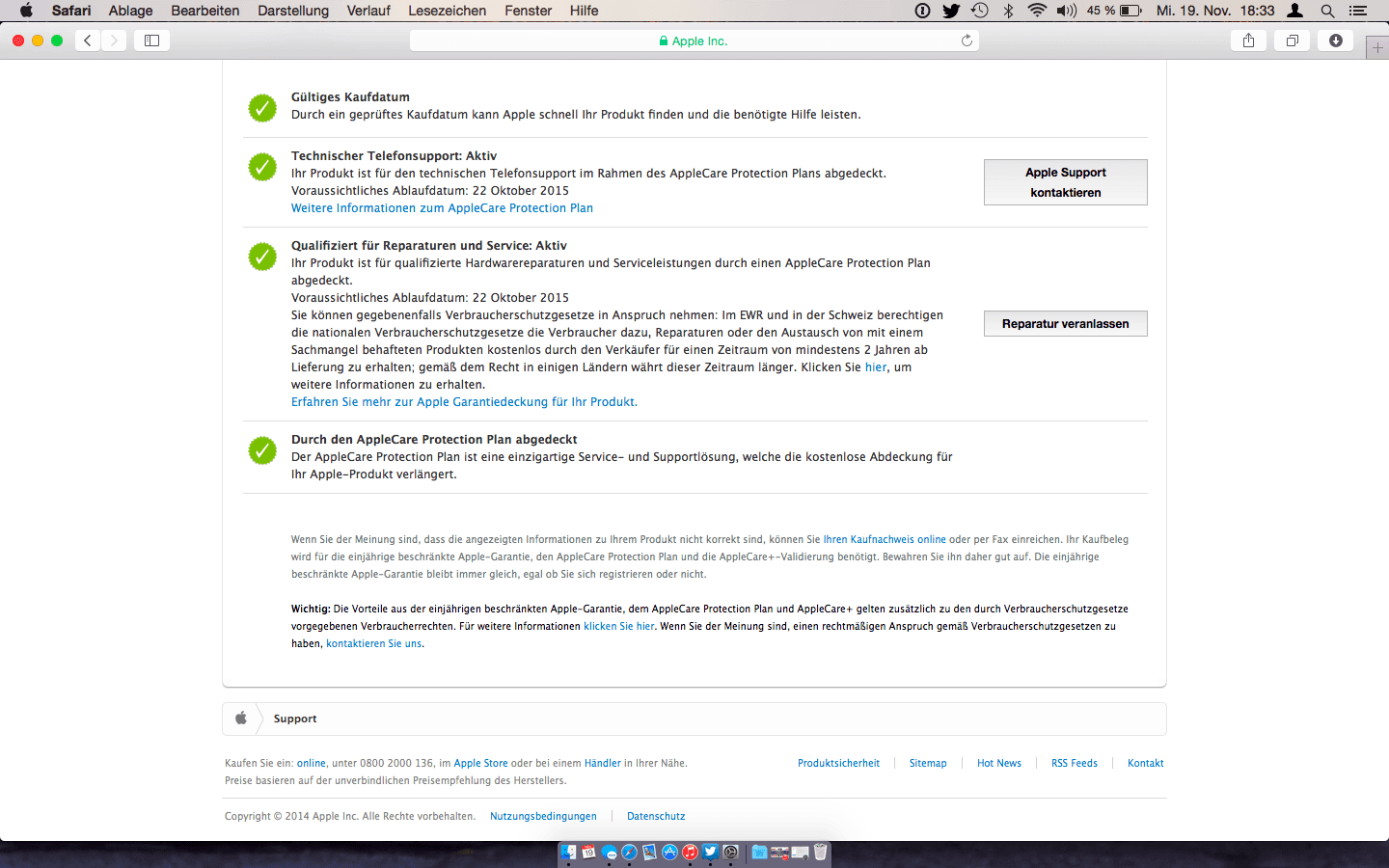
Task: Open Twitter app in the Dock
Action: (x=710, y=852)
